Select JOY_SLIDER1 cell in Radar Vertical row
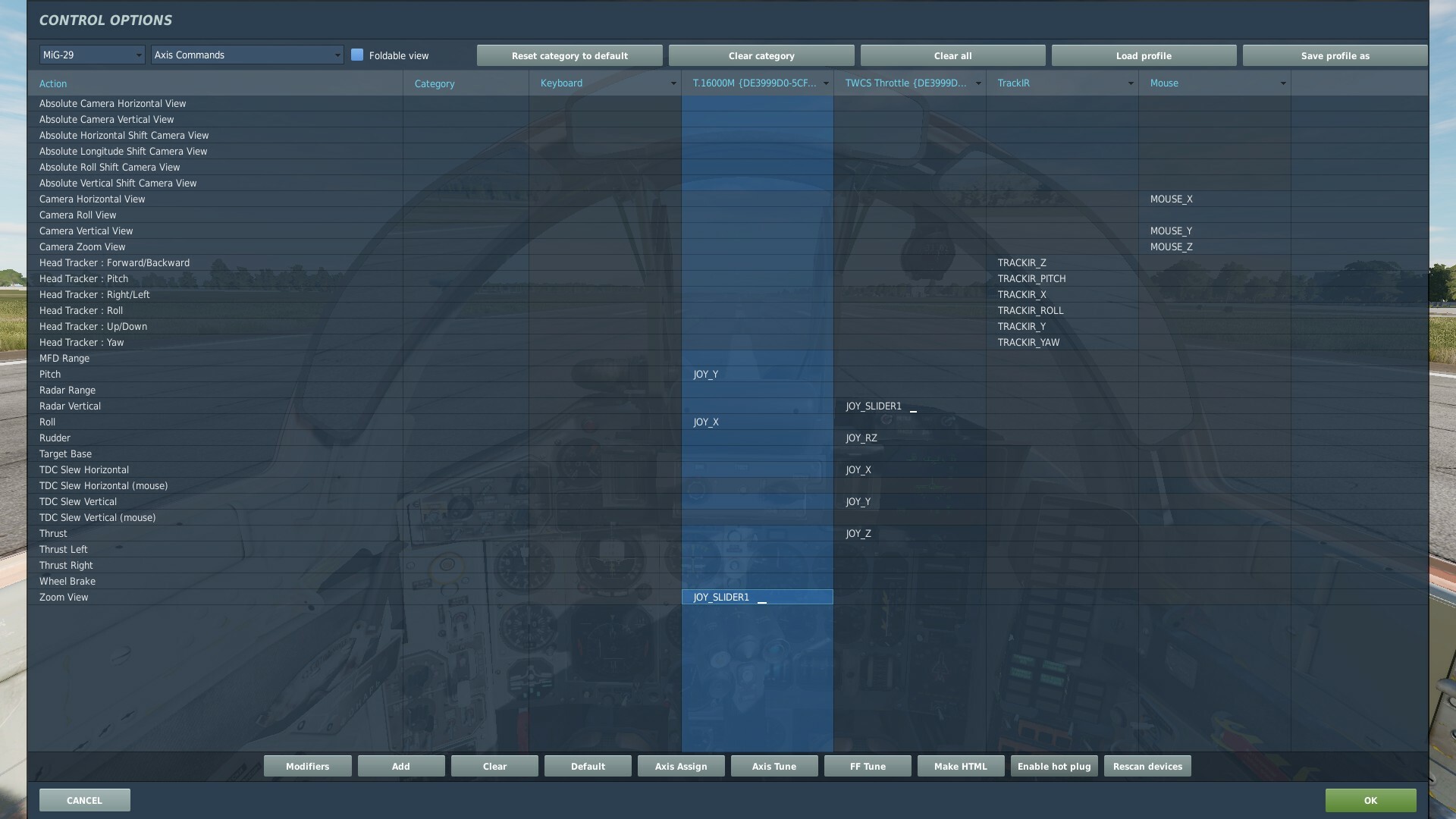This screenshot has width=1456, height=819. point(910,406)
